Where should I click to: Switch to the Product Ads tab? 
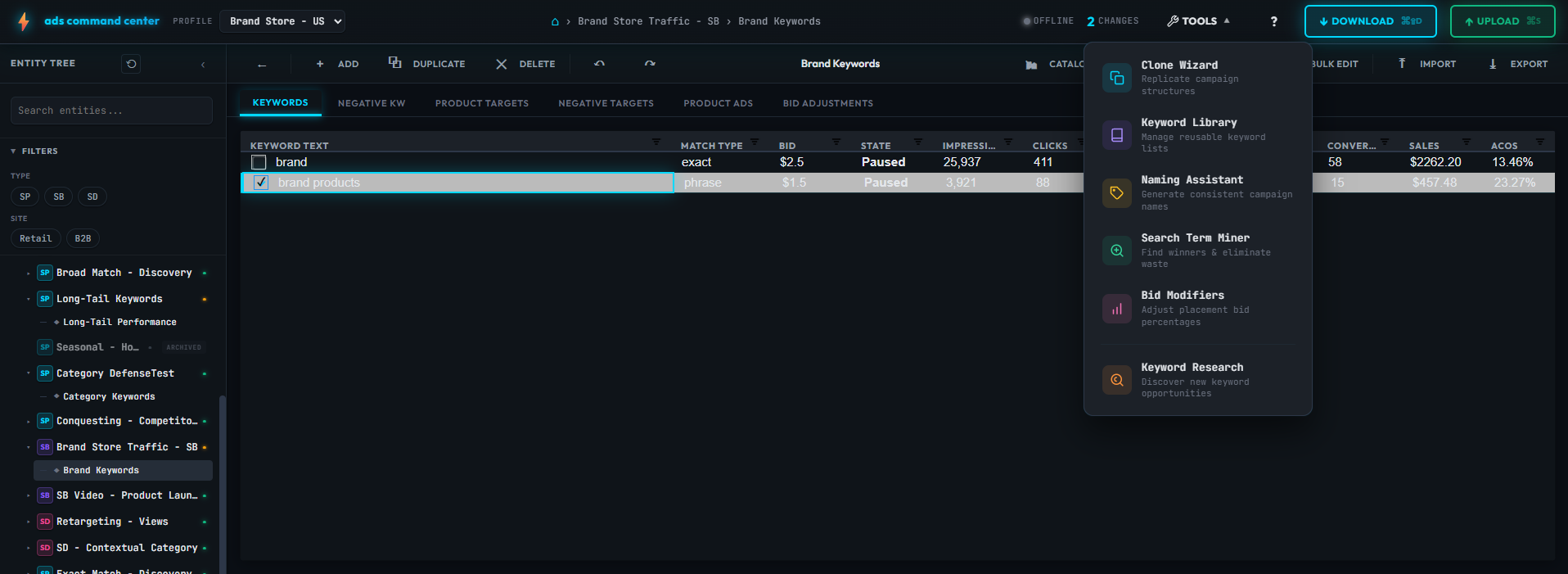click(x=719, y=103)
